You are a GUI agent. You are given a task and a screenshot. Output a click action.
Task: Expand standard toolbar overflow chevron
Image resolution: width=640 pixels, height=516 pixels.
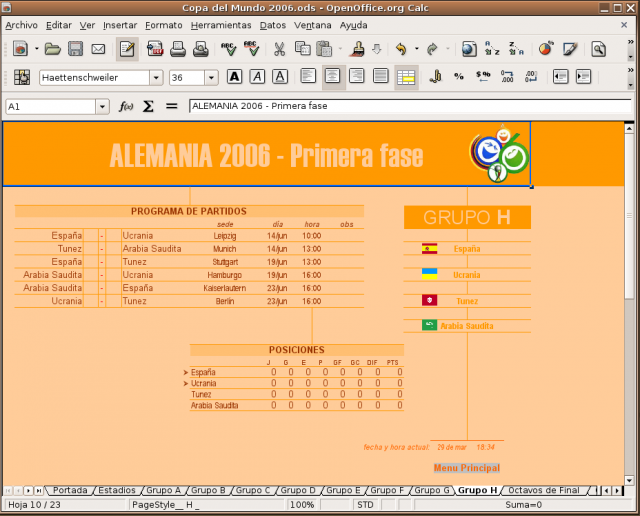coord(631,42)
